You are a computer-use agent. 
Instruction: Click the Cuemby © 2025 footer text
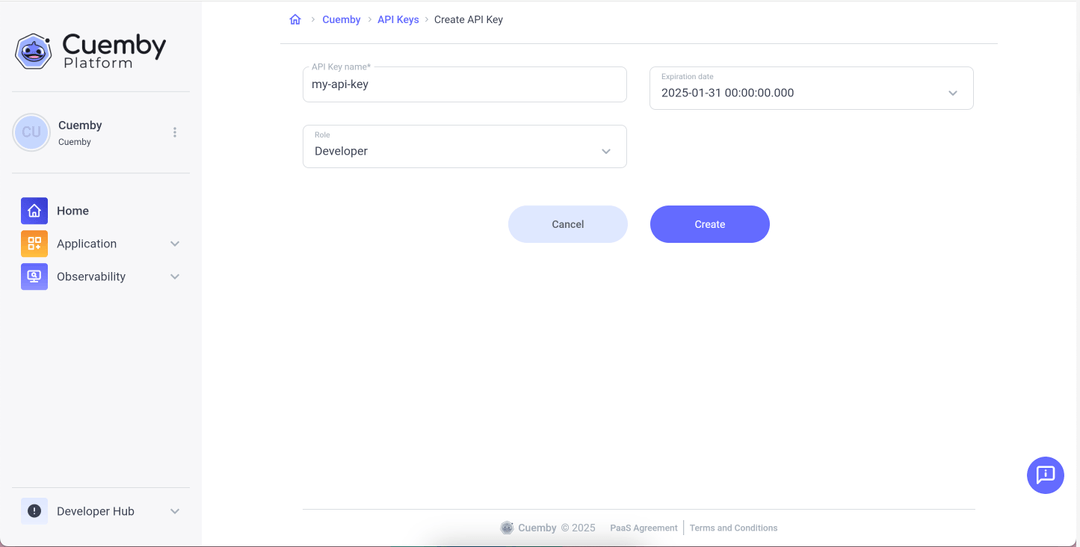(x=557, y=528)
